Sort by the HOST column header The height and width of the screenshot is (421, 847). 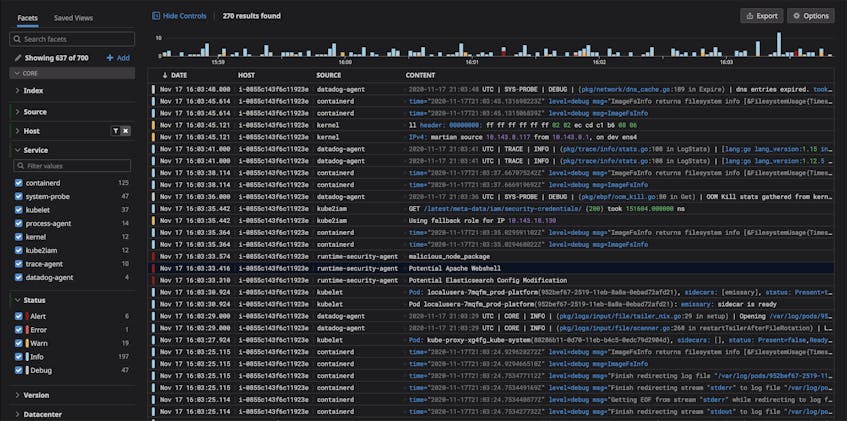point(246,75)
